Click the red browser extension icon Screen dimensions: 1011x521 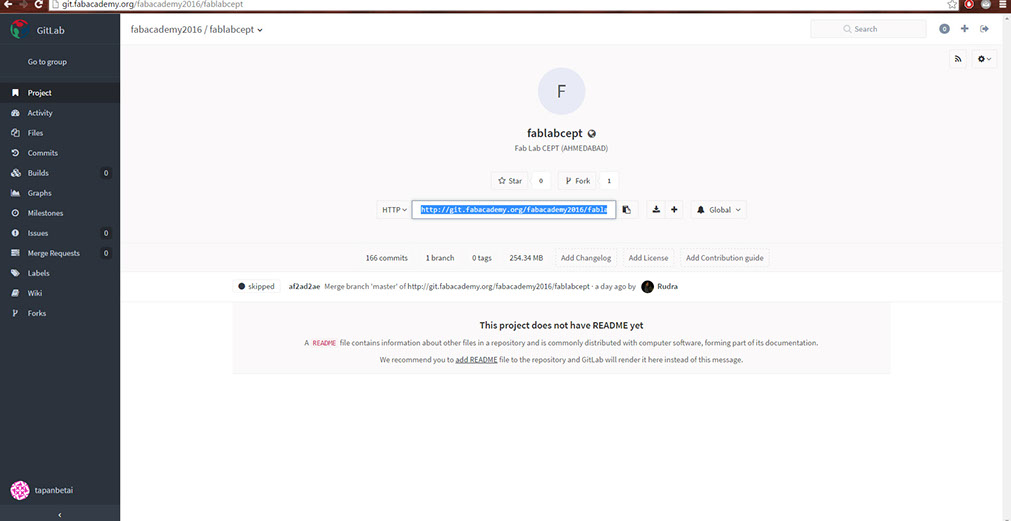click(x=969, y=4)
